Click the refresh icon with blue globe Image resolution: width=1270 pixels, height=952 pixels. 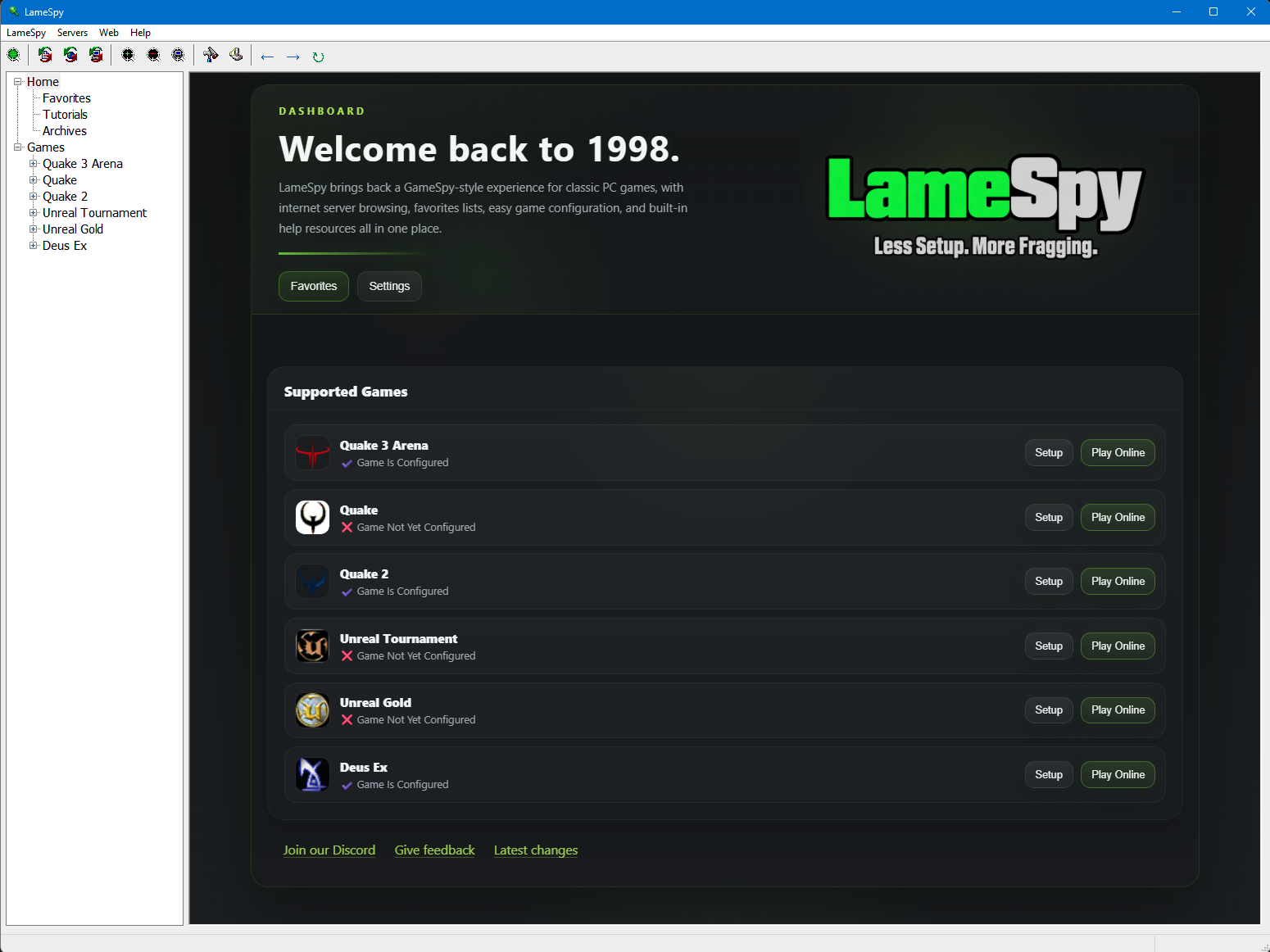tap(70, 55)
